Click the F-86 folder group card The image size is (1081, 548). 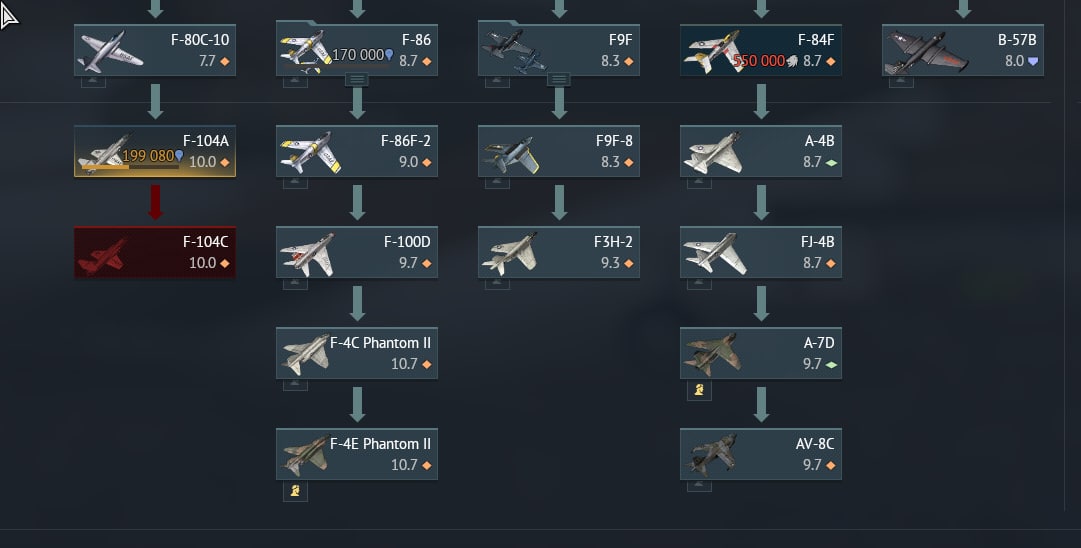tap(356, 48)
